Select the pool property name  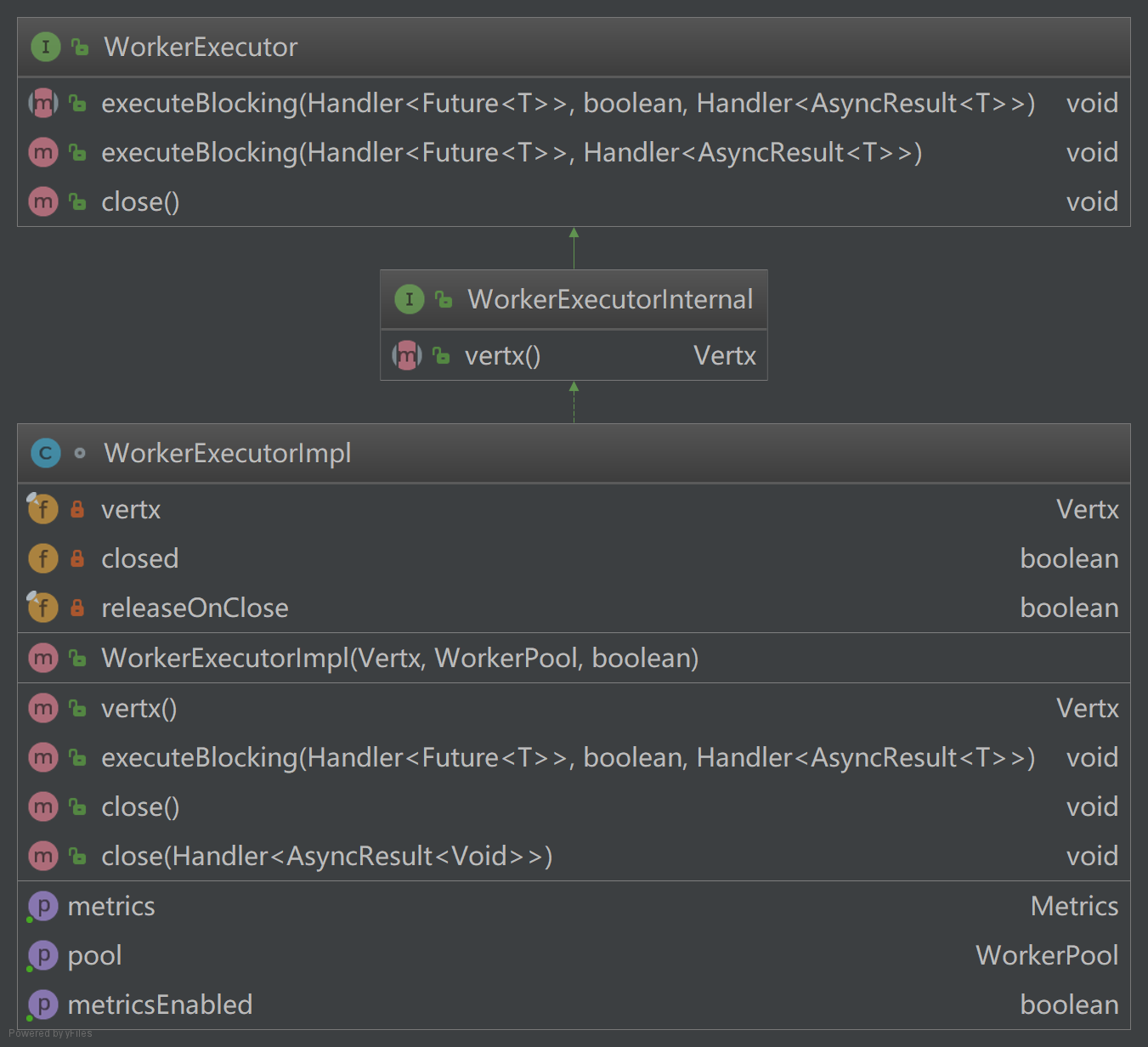click(94, 955)
